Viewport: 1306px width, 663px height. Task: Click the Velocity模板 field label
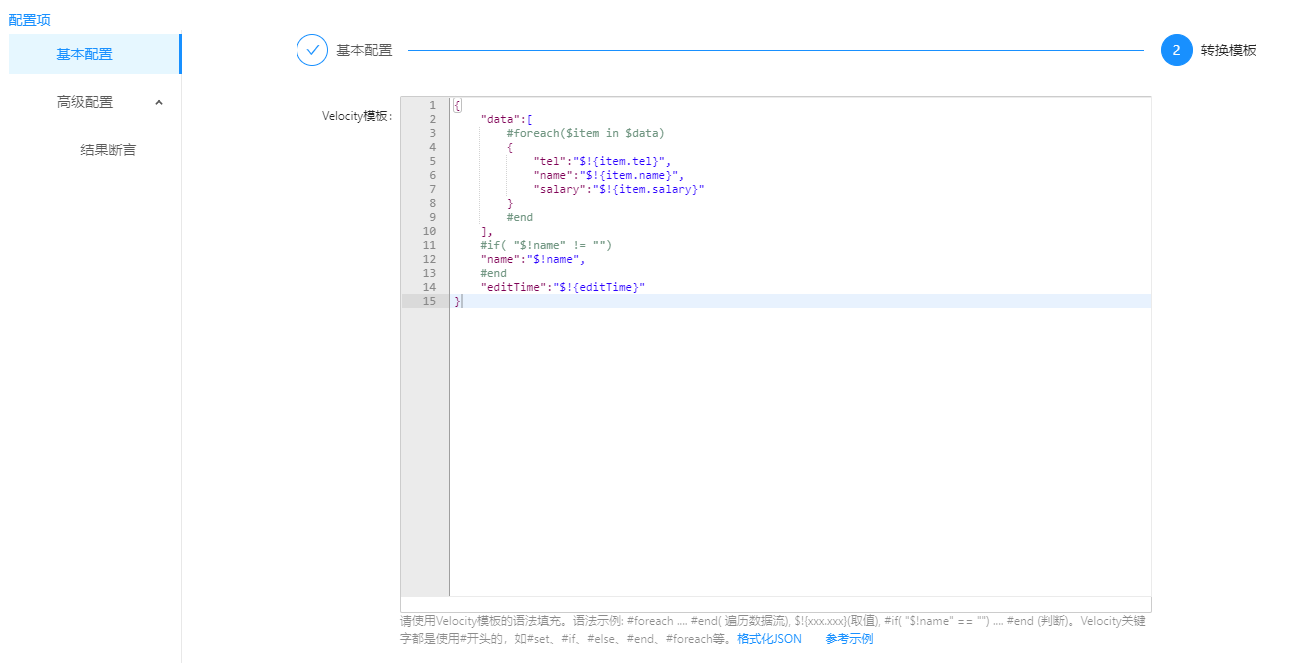click(x=356, y=116)
